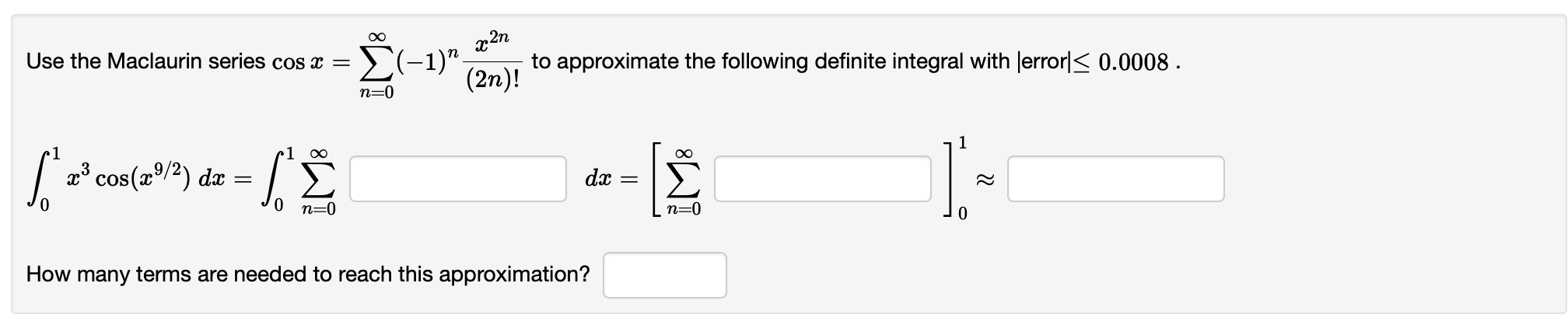Click the antiderivative series box inside the brackets
The image size is (1568, 318).
(x=822, y=179)
